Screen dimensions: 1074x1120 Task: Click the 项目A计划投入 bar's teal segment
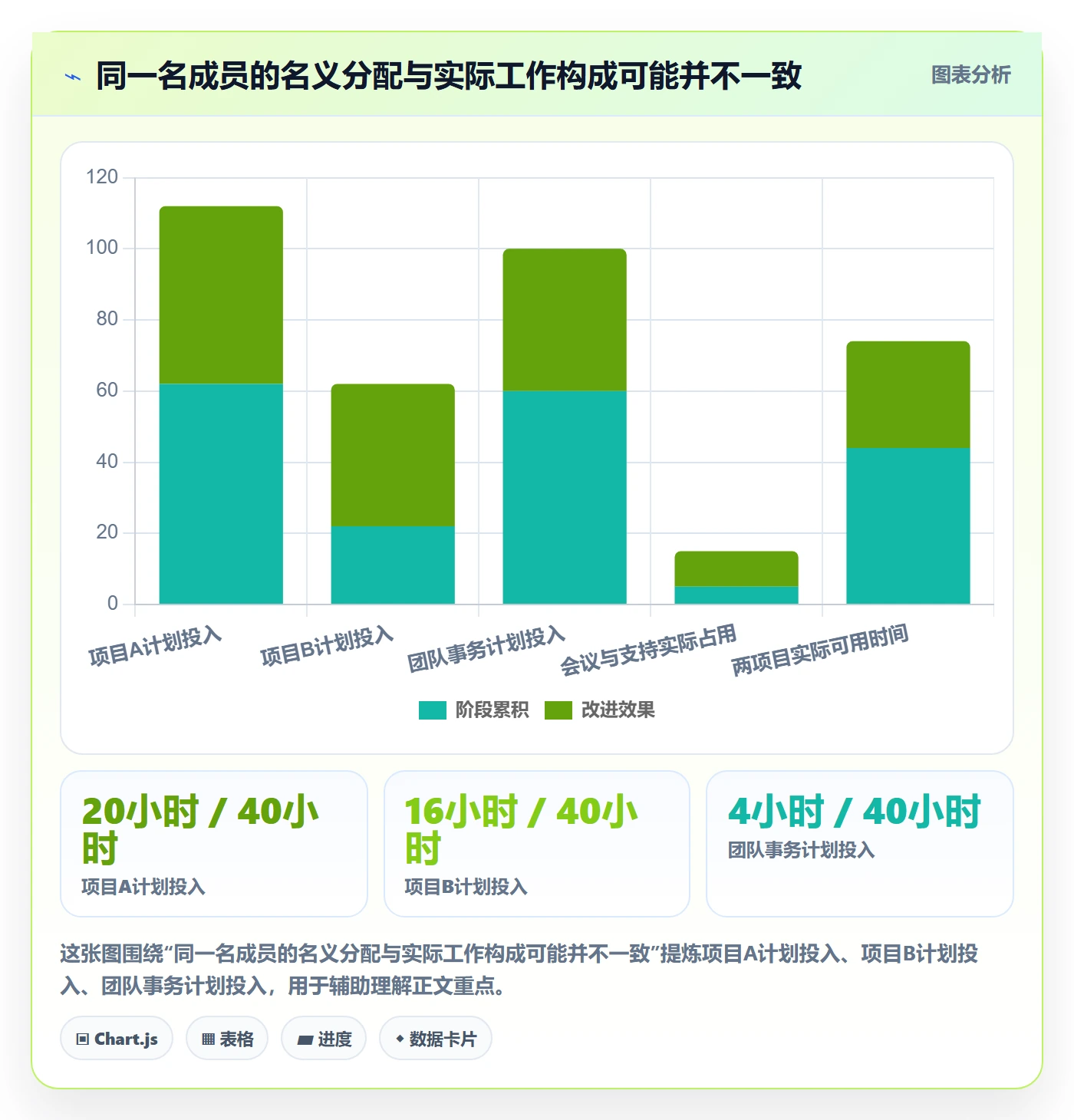[221, 494]
